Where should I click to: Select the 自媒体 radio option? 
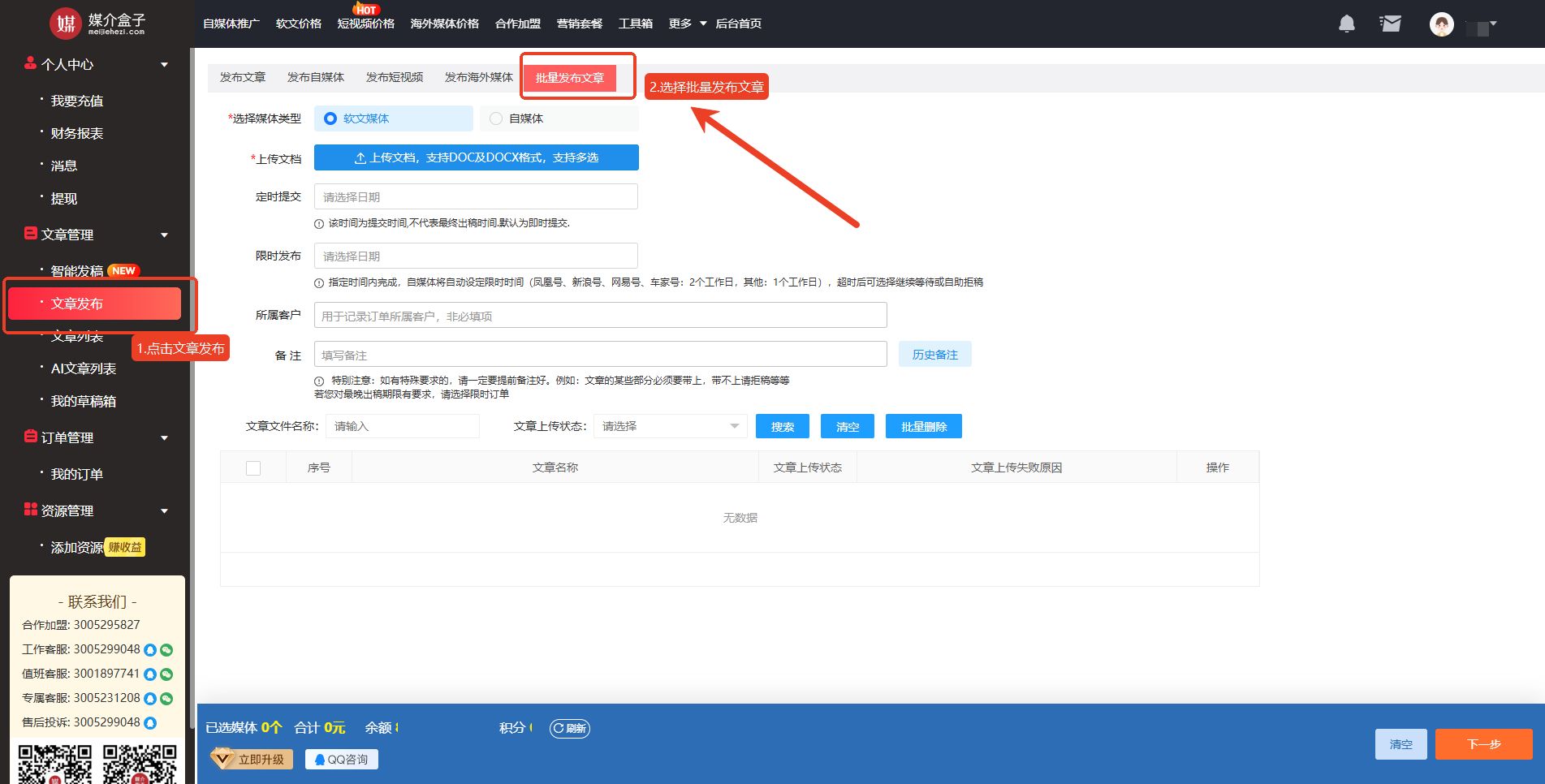coord(496,118)
